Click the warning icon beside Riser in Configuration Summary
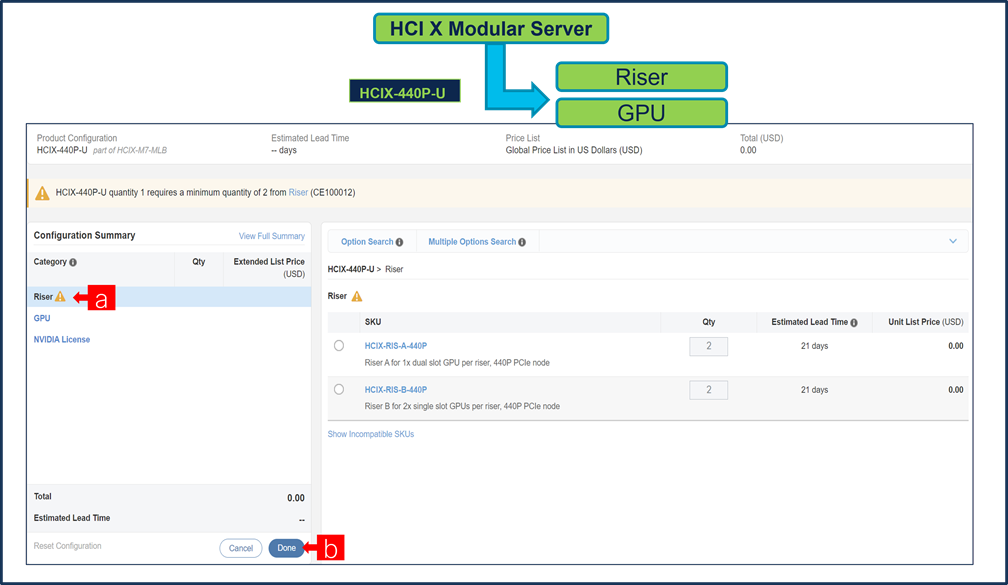Screen dimensions: 1008x585 (60, 296)
